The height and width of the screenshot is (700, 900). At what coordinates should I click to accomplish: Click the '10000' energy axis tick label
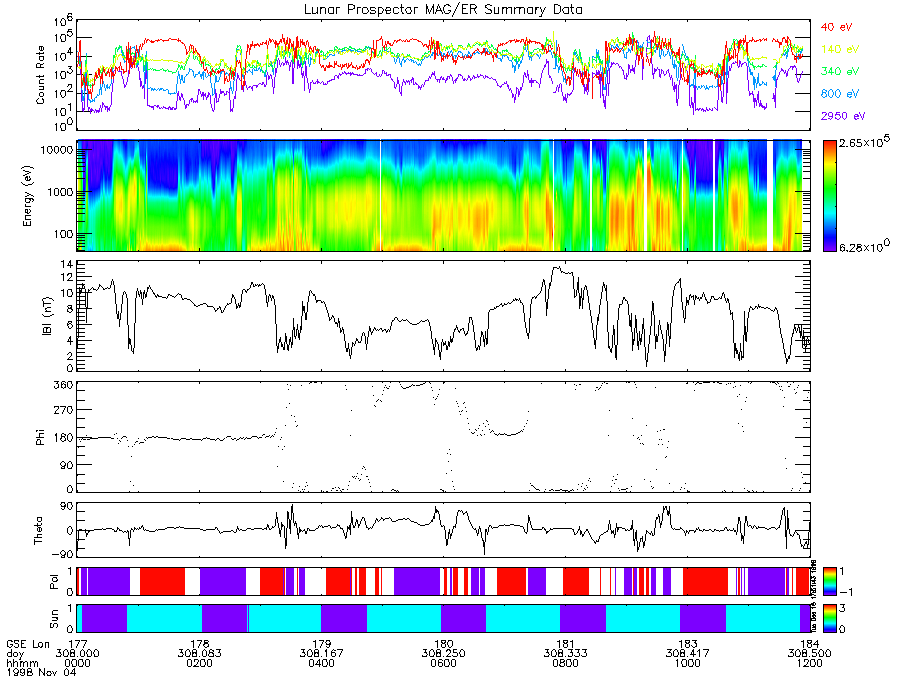coord(57,150)
